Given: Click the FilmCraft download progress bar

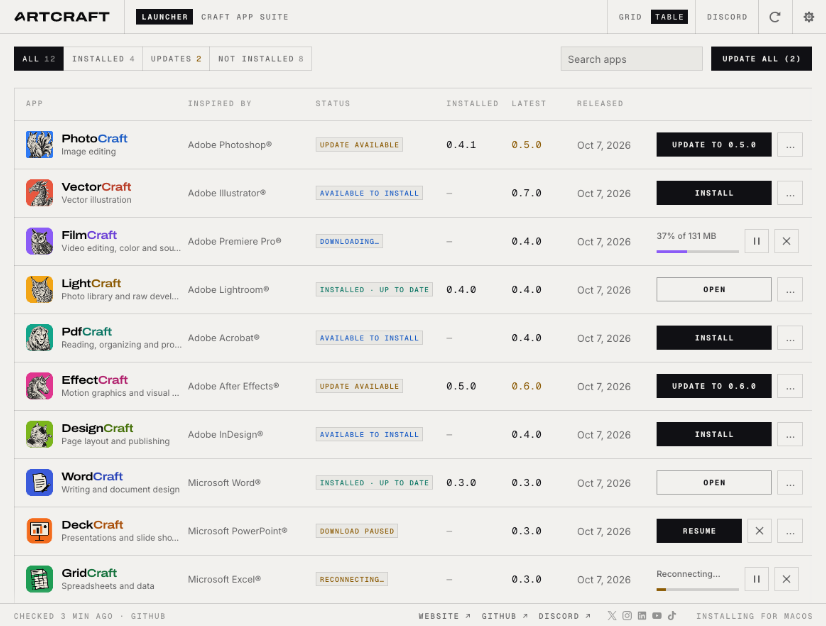Looking at the screenshot, I should click(x=697, y=251).
